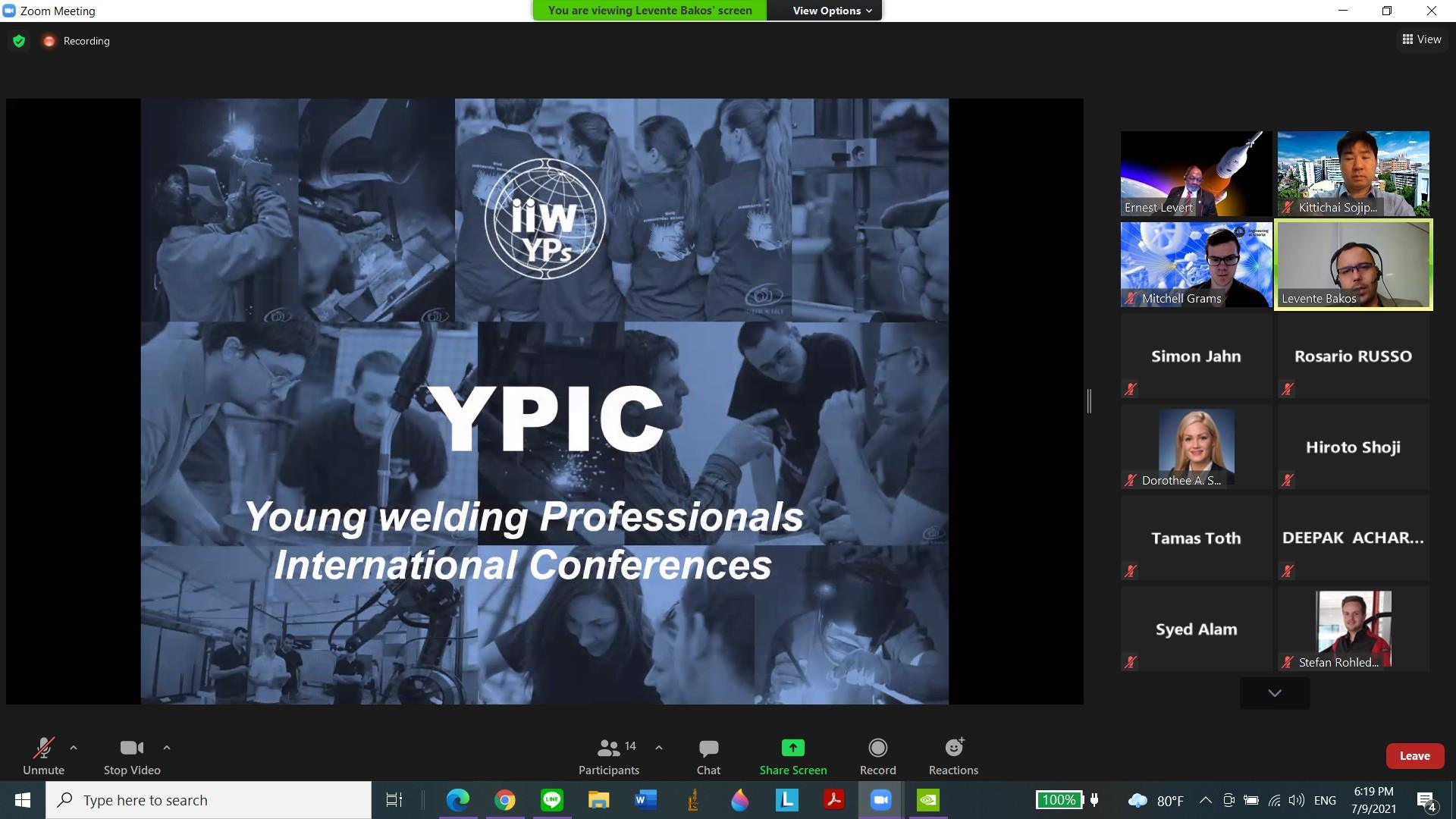Click the screen sharing notification banner
1456x819 pixels.
click(x=650, y=11)
